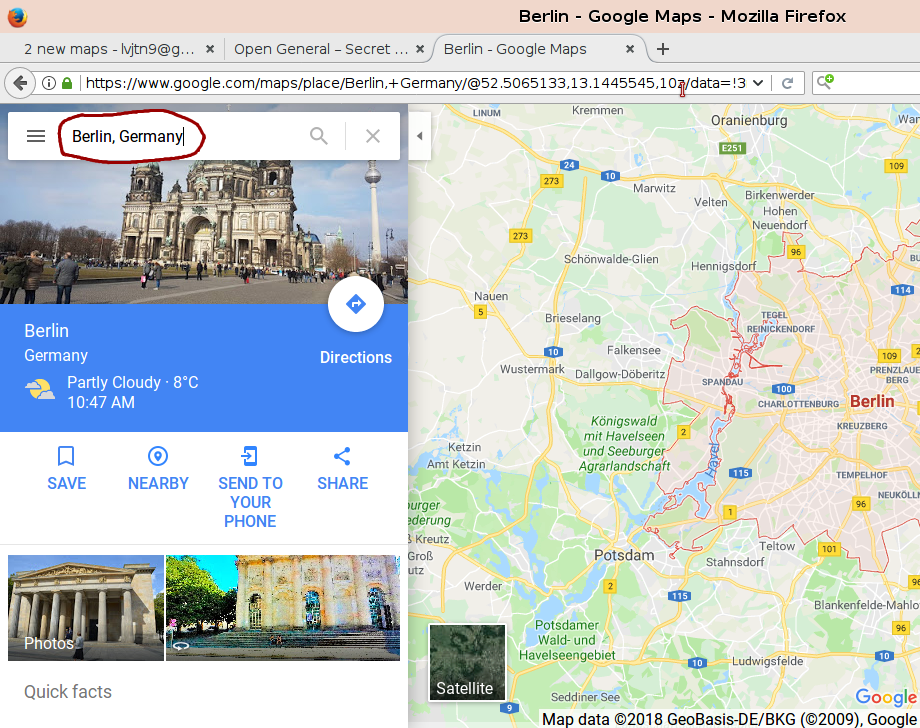Click the Schönwalde-Glien map label
This screenshot has height=728, width=920.
[x=611, y=259]
